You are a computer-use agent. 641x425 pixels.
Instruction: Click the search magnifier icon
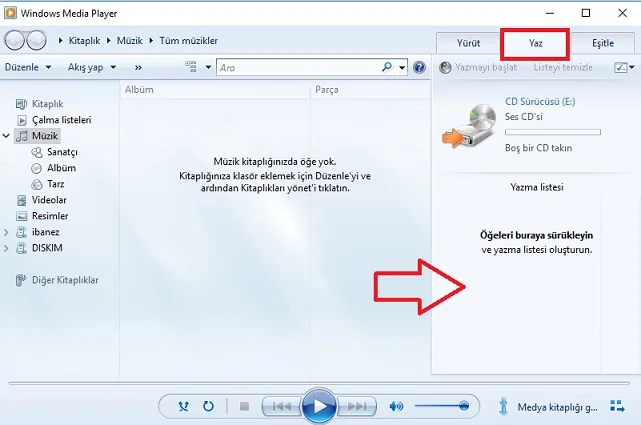[387, 67]
